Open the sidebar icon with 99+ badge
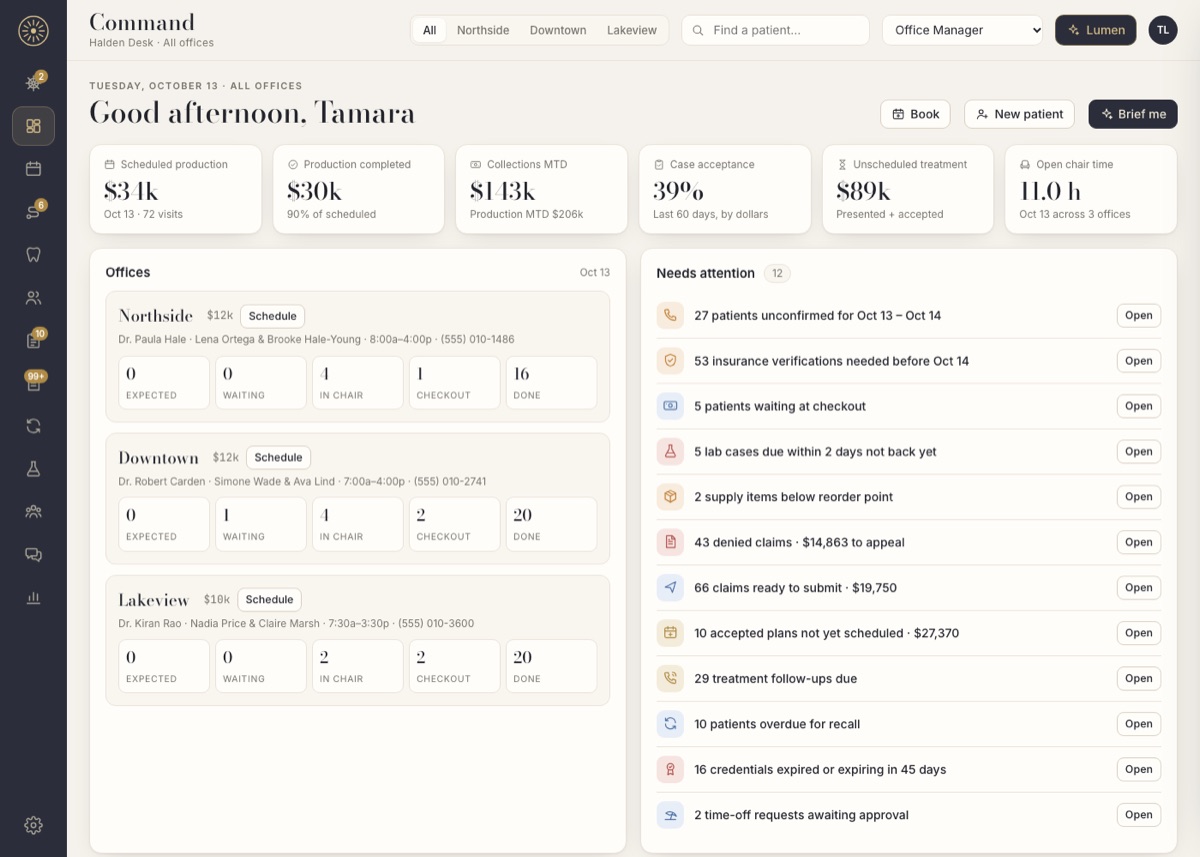Screen dimensions: 1200x857 pyautogui.click(x=33, y=383)
